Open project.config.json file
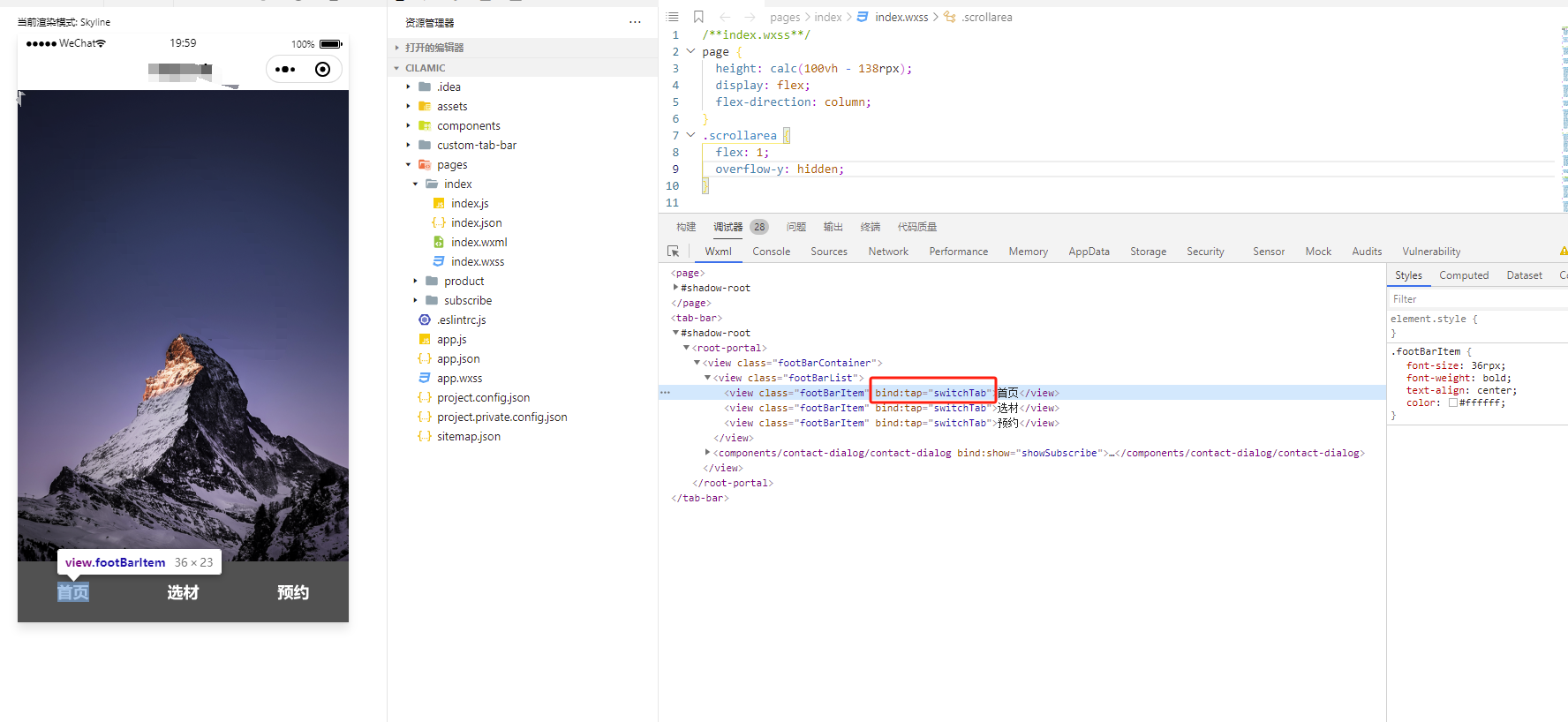Screen dimensions: 1568x722 (483, 397)
